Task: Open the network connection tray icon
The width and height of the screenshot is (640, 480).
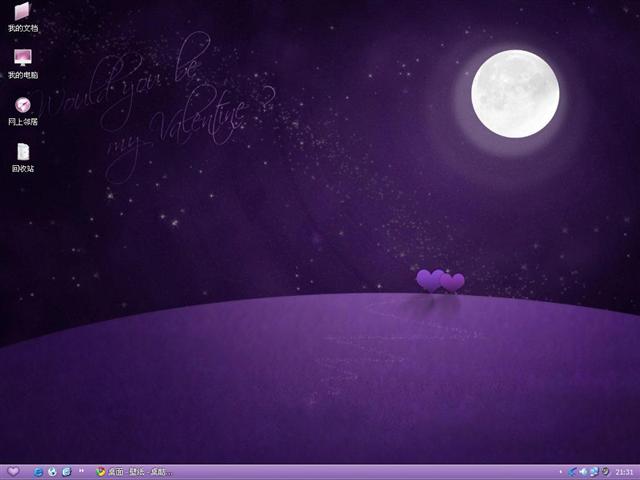Action: [594, 472]
